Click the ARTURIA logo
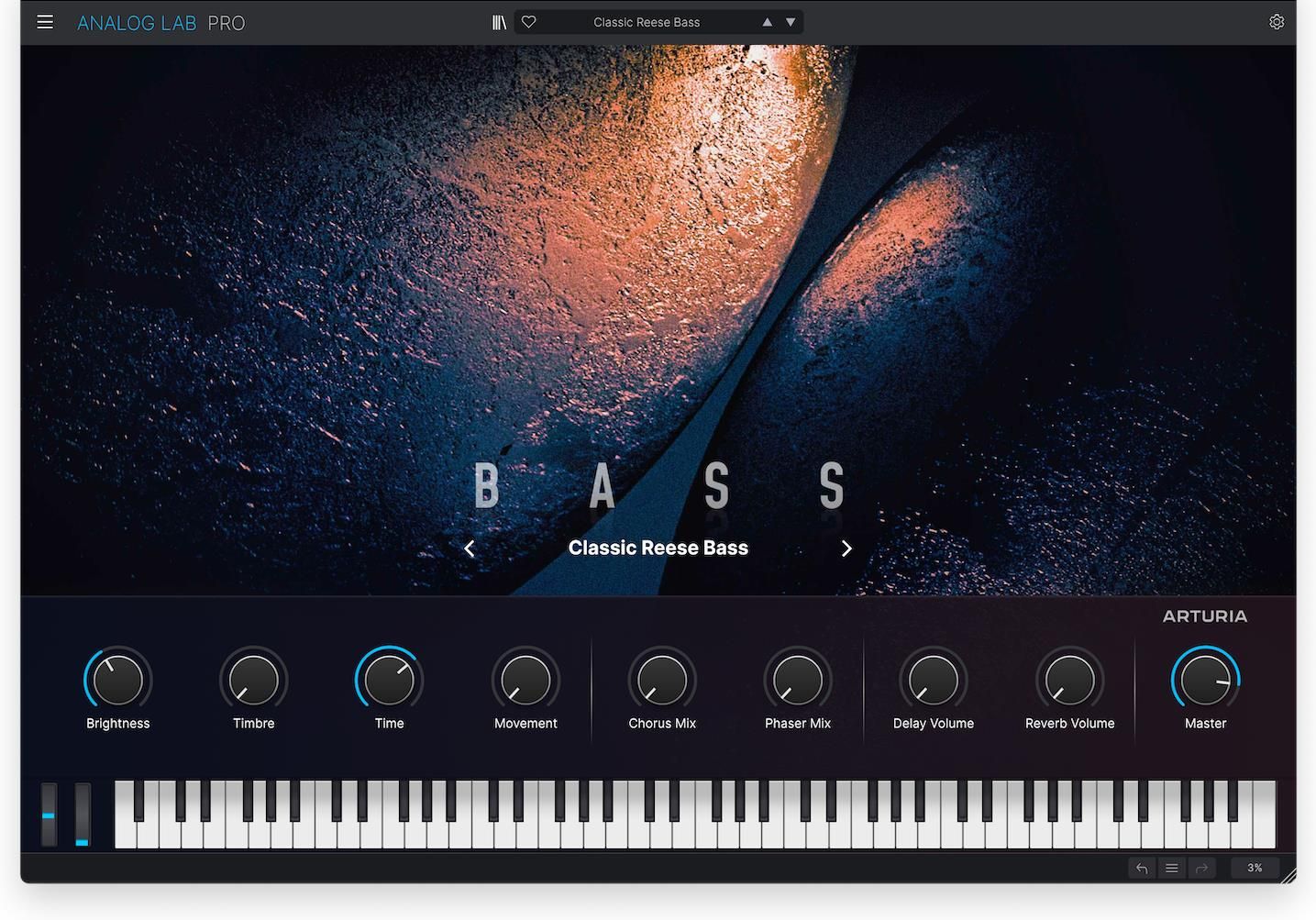Viewport: 1316px width, 920px height. (x=1205, y=616)
